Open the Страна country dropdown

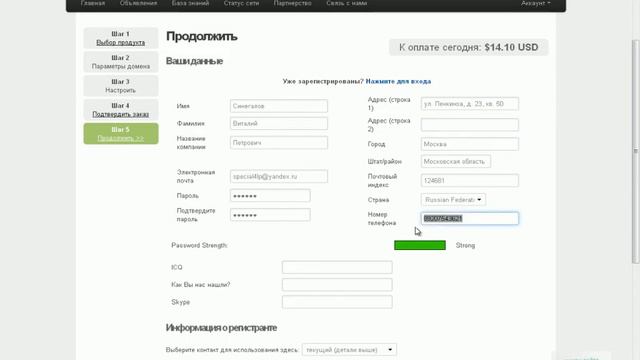pos(453,200)
